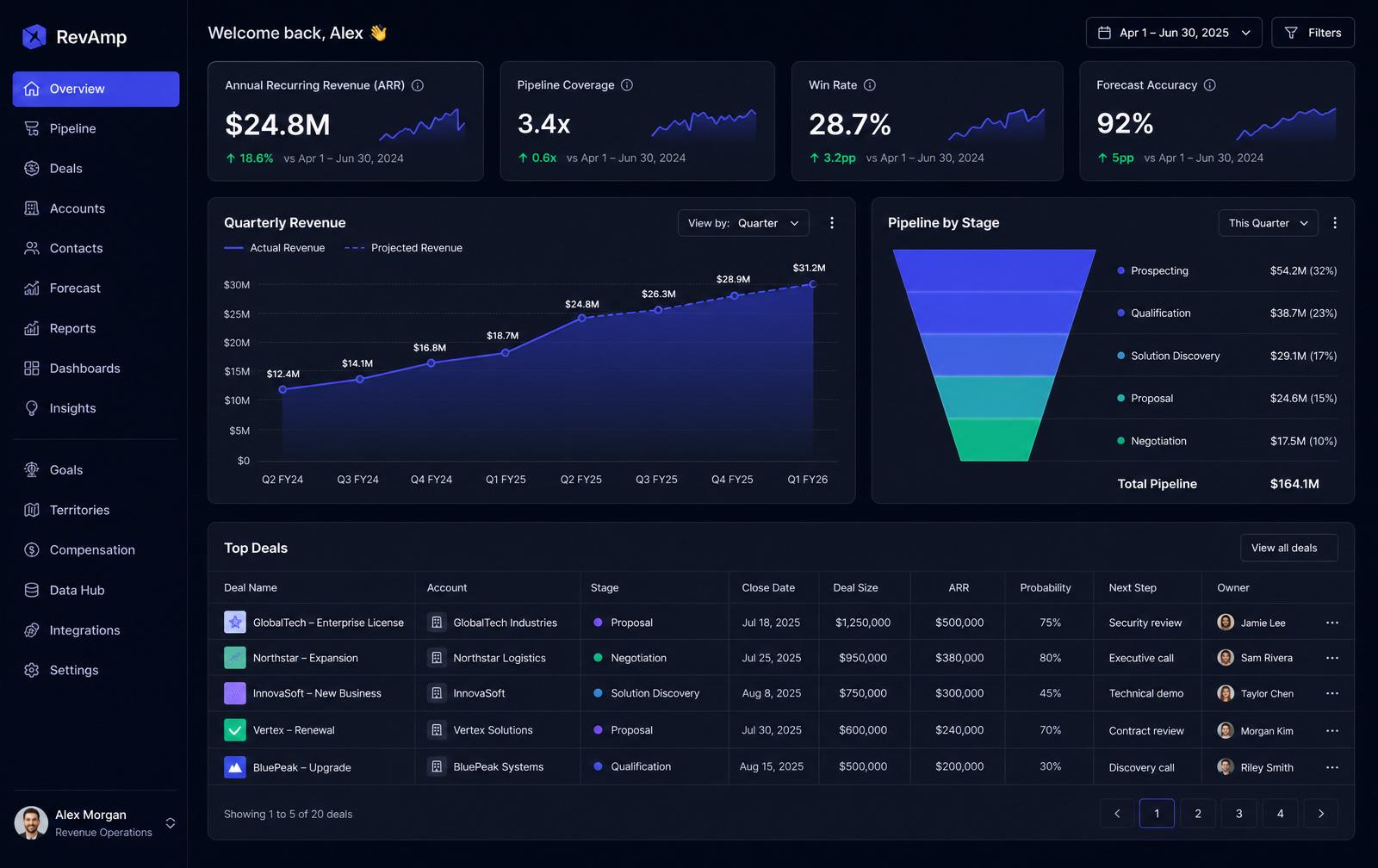Open the Goals target icon
This screenshot has height=868, width=1378.
32,469
